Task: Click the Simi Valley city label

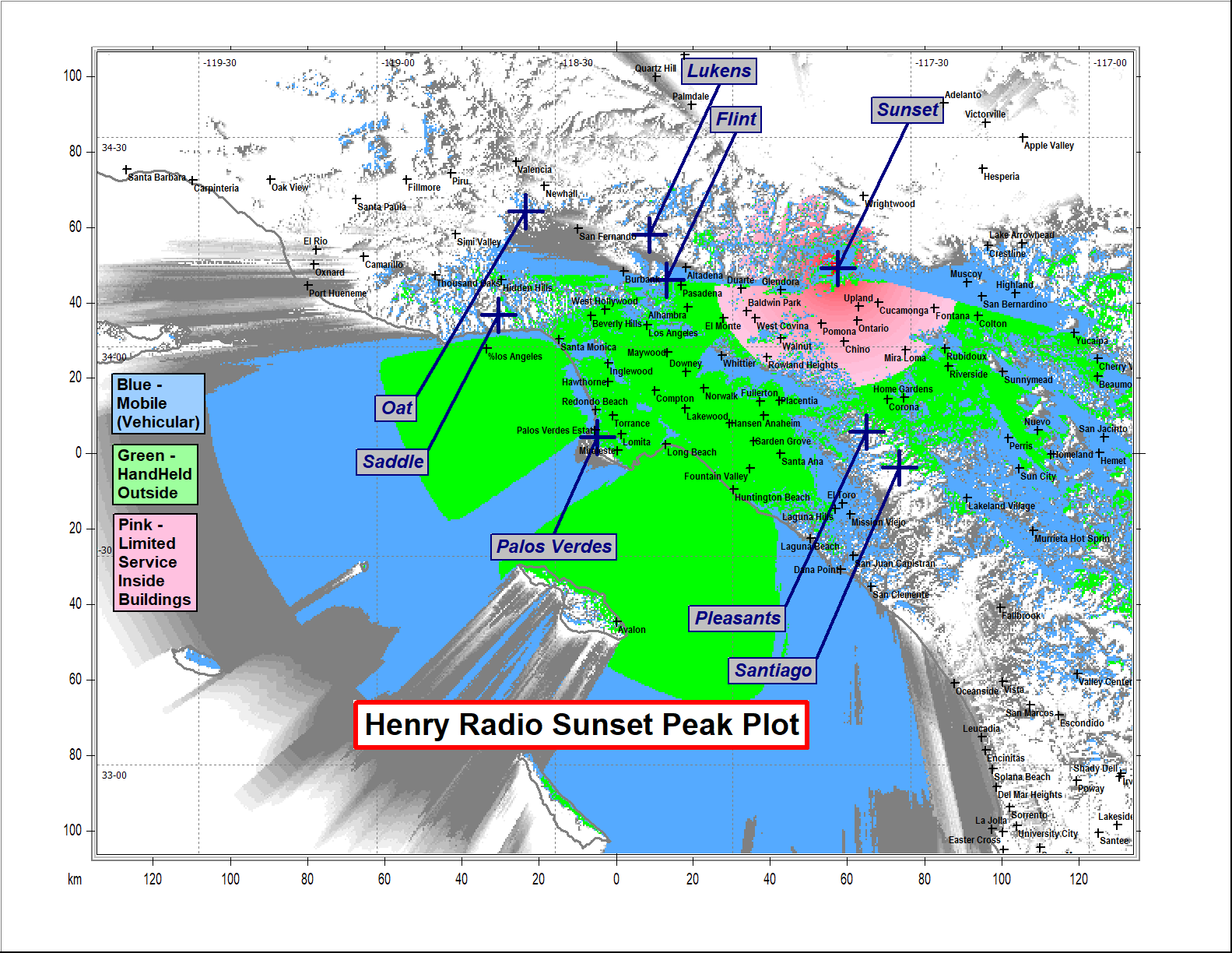Action: [479, 242]
